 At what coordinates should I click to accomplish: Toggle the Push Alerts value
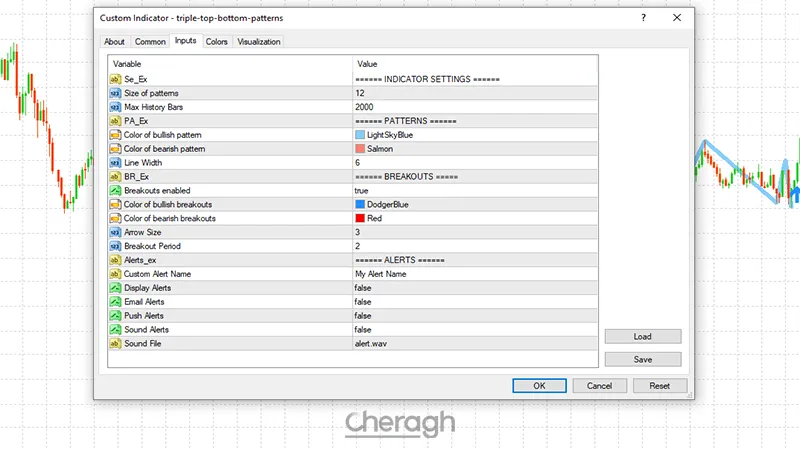(x=363, y=315)
